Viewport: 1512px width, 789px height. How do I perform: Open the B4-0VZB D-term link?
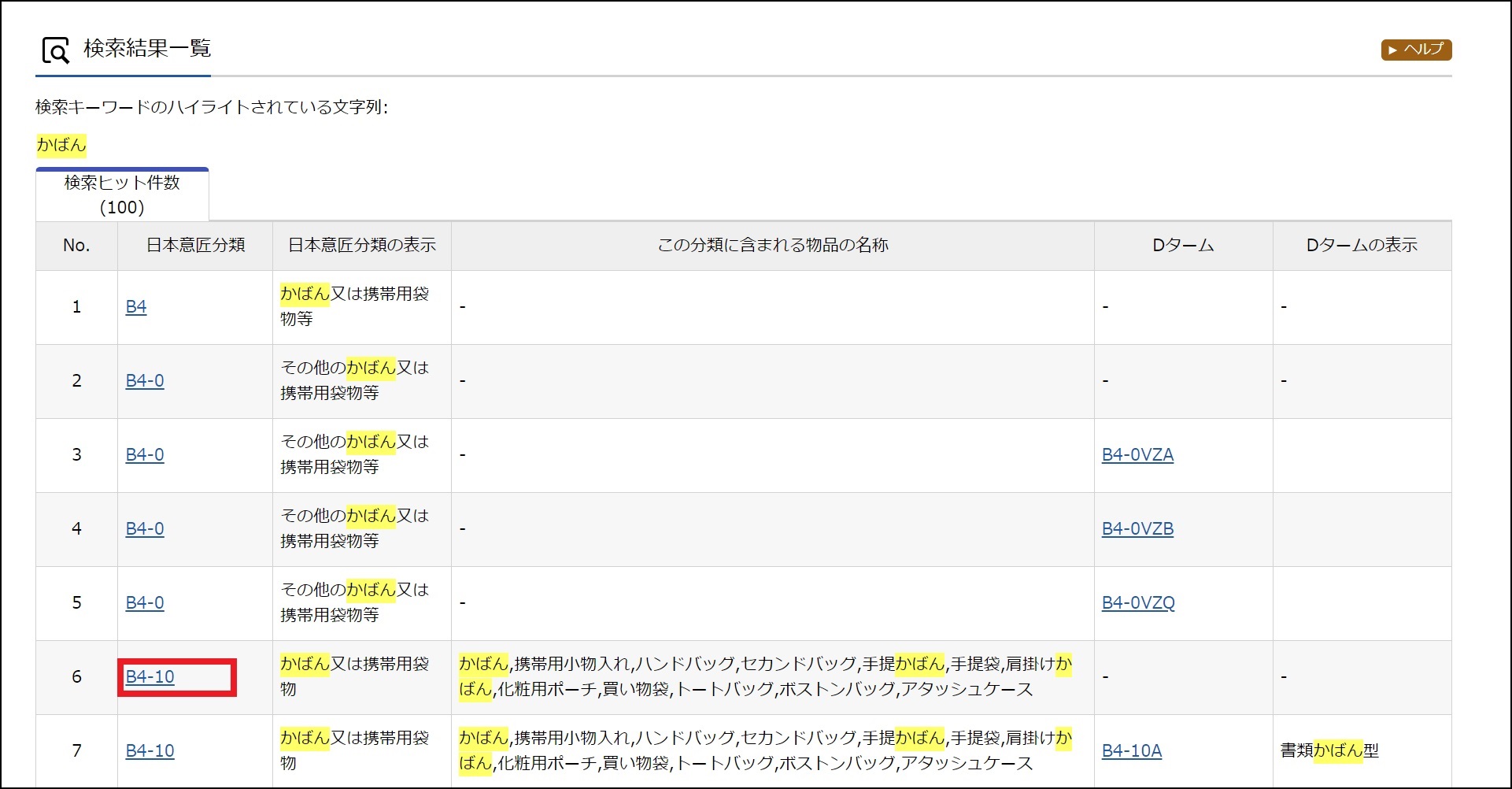(1137, 529)
